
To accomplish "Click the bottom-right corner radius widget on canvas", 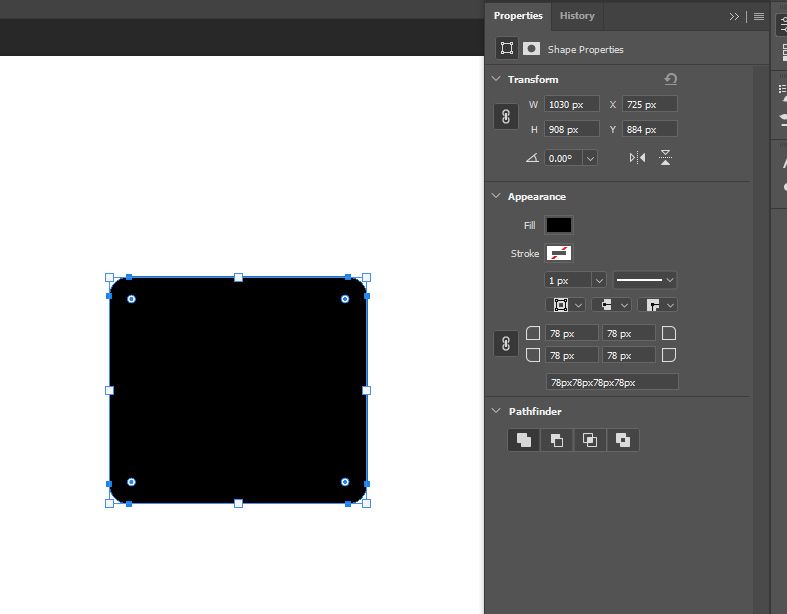I will [345, 482].
